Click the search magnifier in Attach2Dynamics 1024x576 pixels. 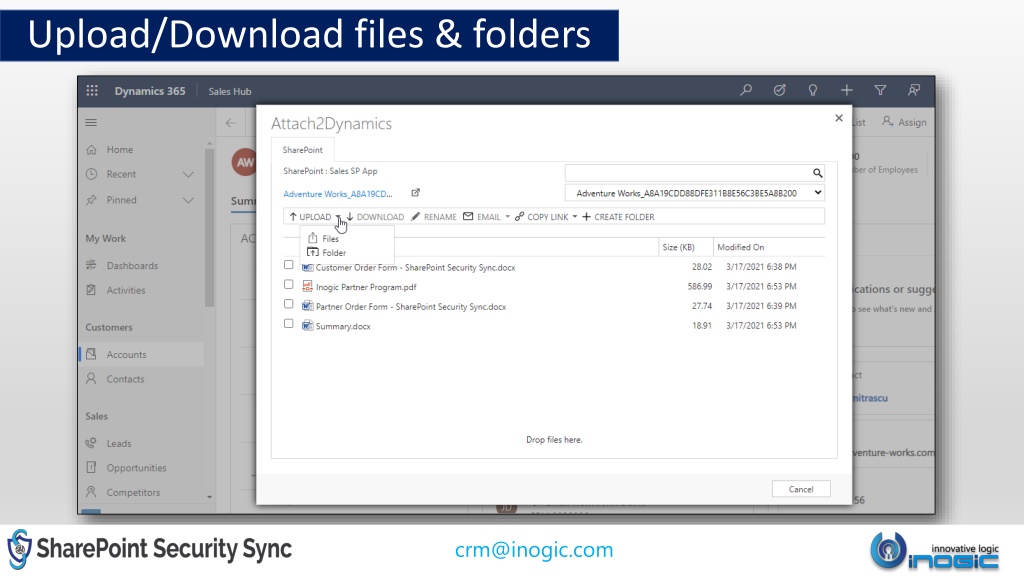[x=817, y=173]
